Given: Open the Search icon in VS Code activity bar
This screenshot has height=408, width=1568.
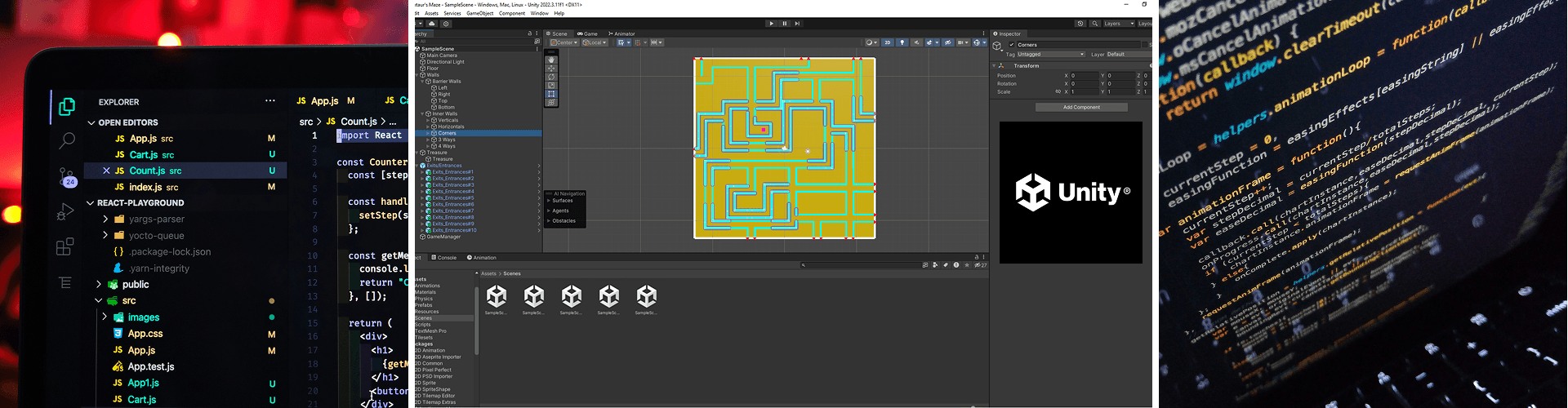Looking at the screenshot, I should coord(66,140).
